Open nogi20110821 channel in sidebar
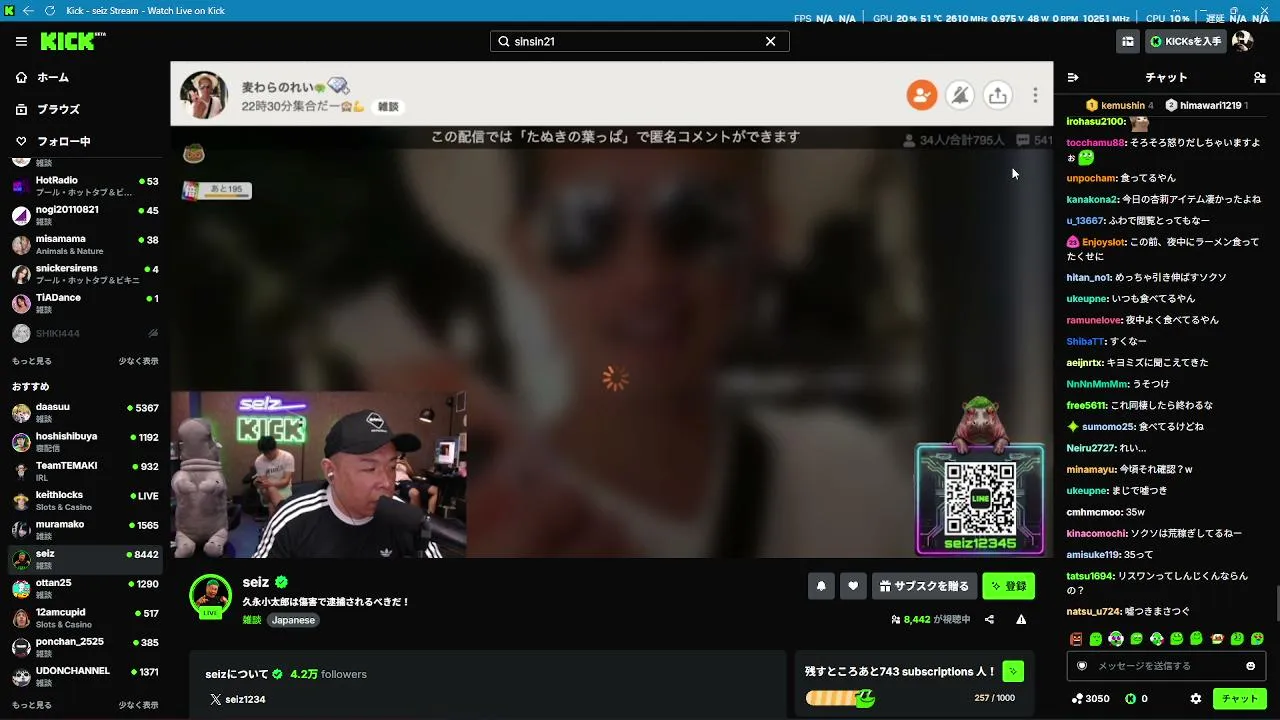Image resolution: width=1280 pixels, height=720 pixels. 86,215
